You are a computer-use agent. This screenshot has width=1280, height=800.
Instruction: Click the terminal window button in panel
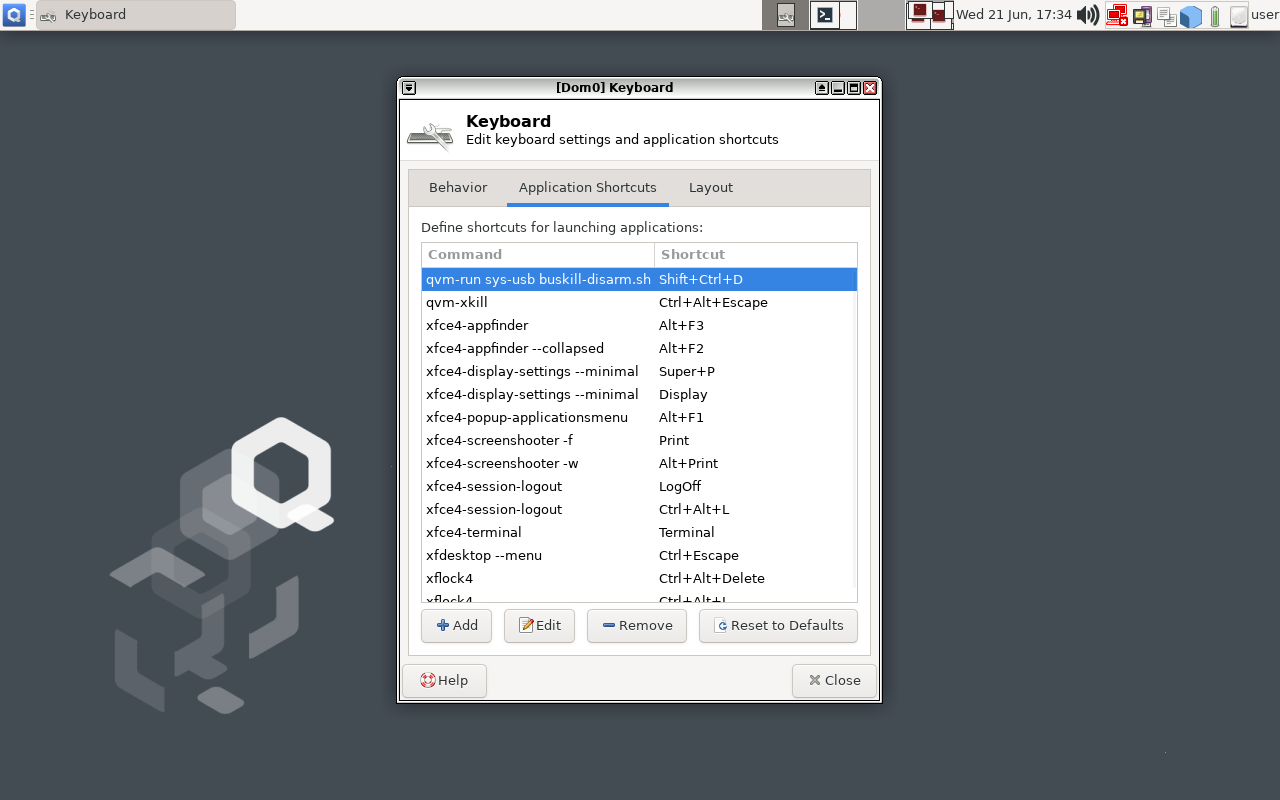click(825, 15)
